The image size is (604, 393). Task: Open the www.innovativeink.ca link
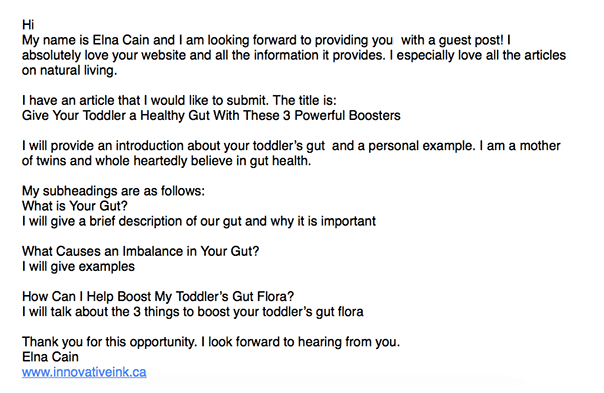tap(84, 372)
